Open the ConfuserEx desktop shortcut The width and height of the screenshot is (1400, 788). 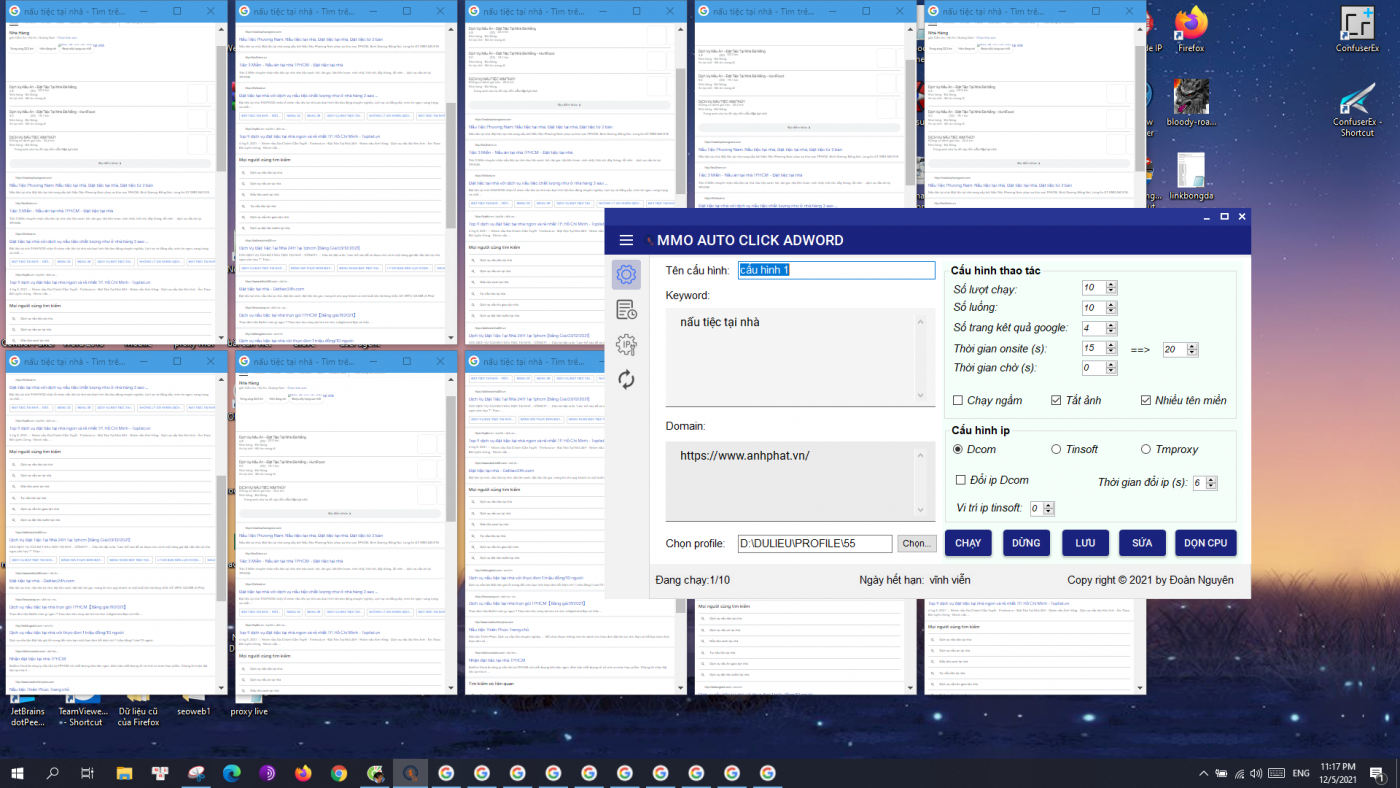(1357, 30)
